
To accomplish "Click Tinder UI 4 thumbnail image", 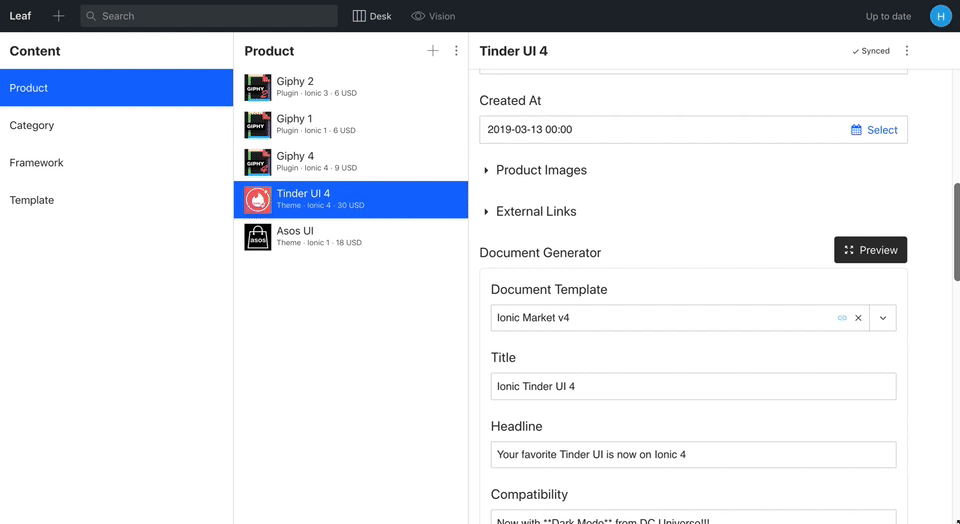I will (258, 200).
